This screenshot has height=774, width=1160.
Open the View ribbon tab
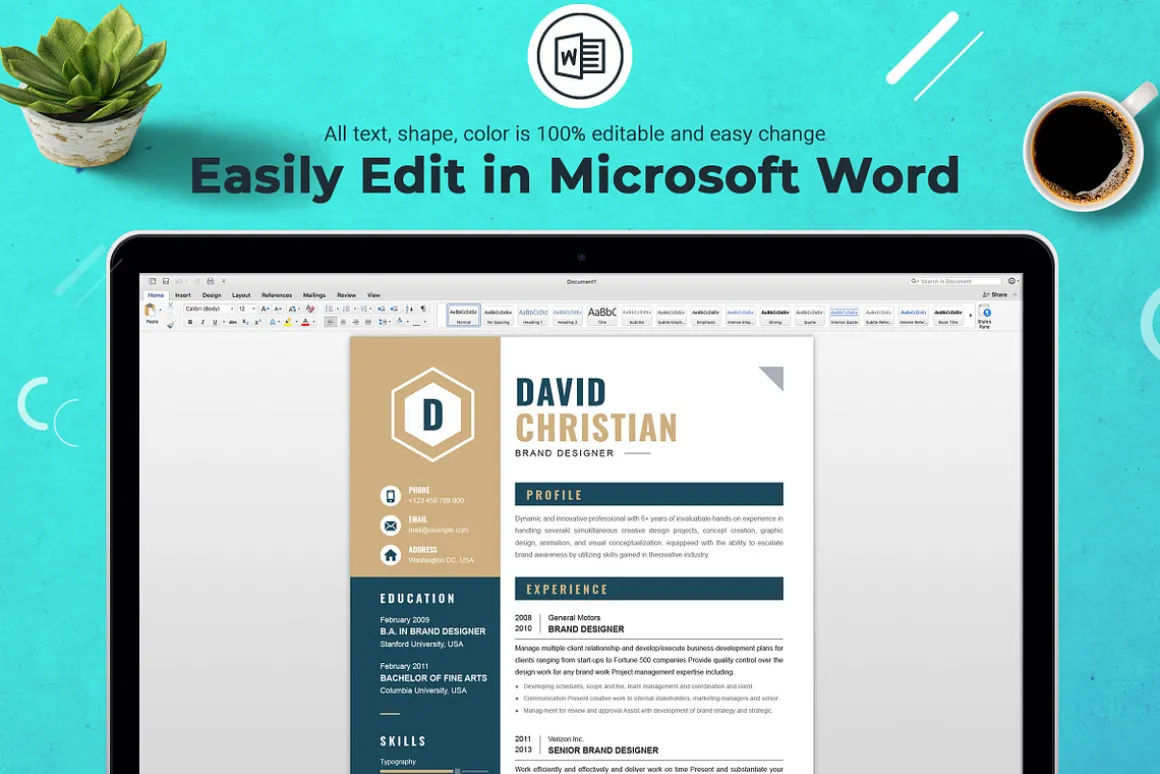coord(374,295)
